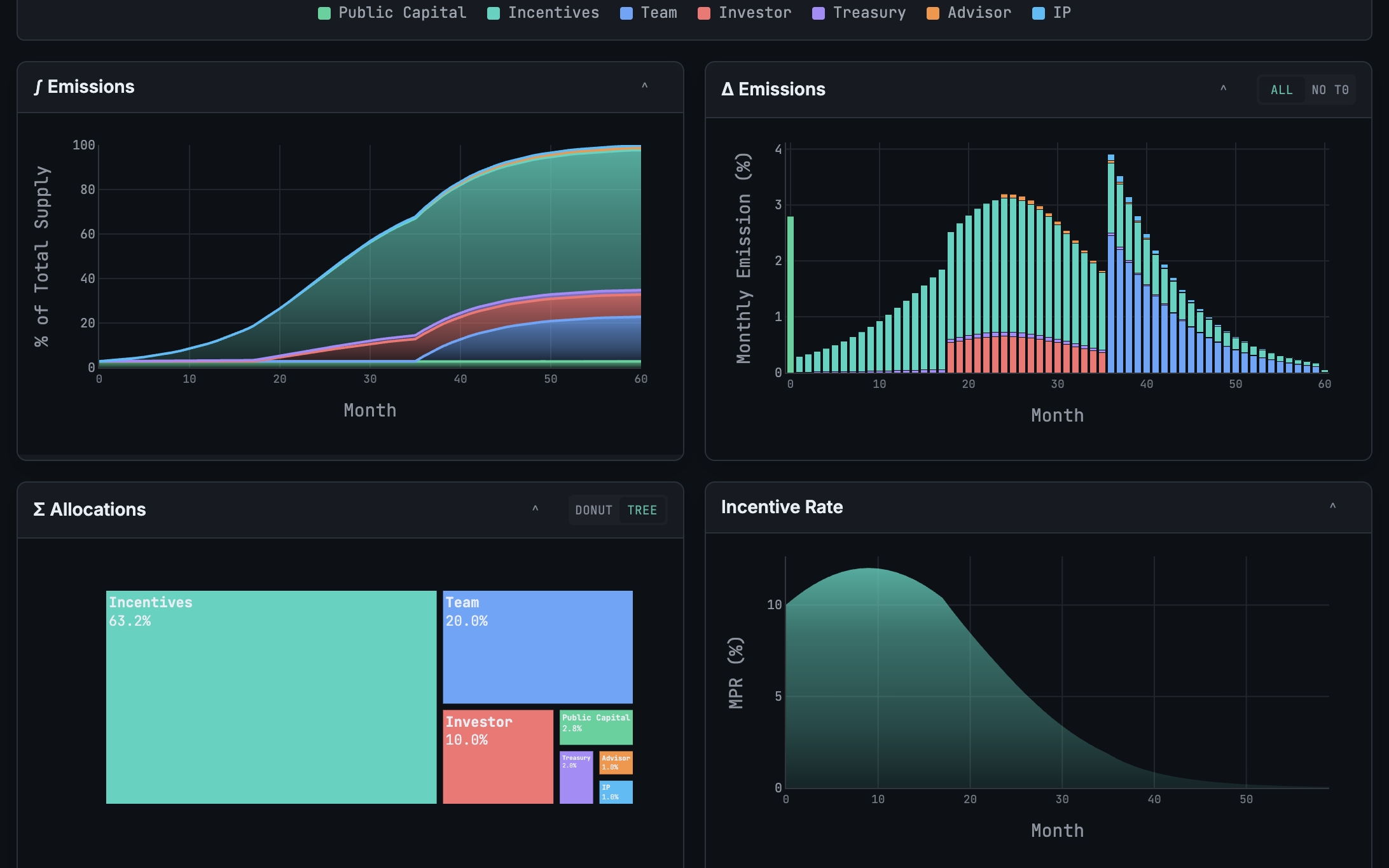Switch Δ Emissions to NO T0
Viewport: 1389px width, 868px height.
tap(1330, 90)
